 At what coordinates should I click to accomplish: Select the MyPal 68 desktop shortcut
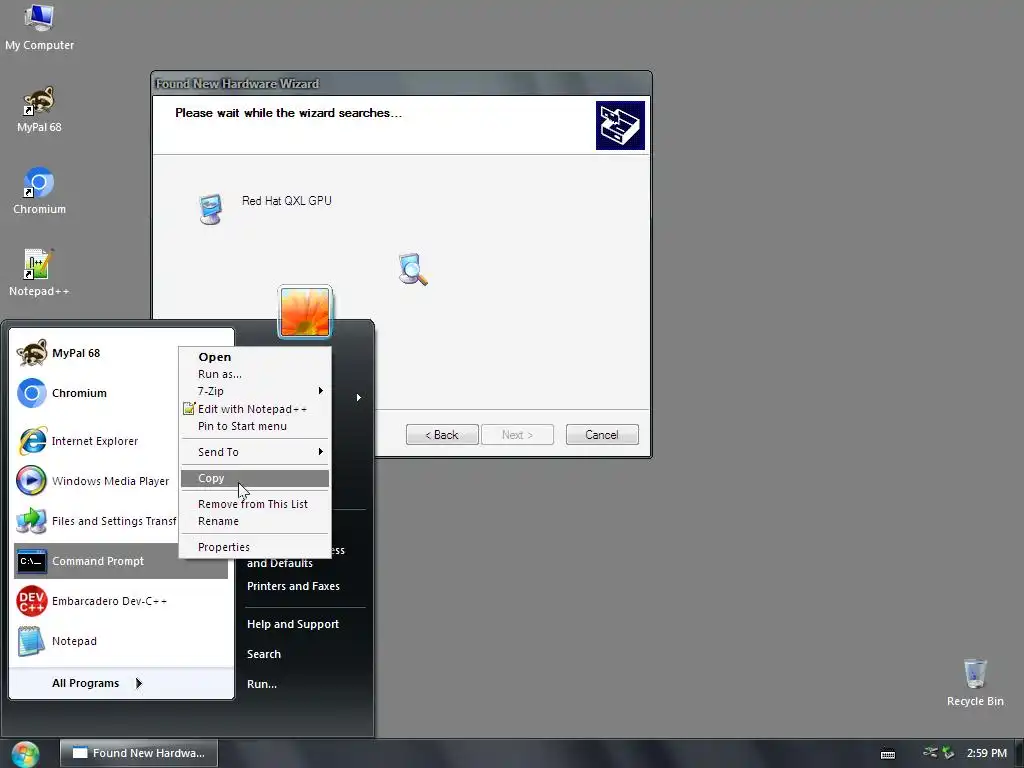(x=39, y=110)
